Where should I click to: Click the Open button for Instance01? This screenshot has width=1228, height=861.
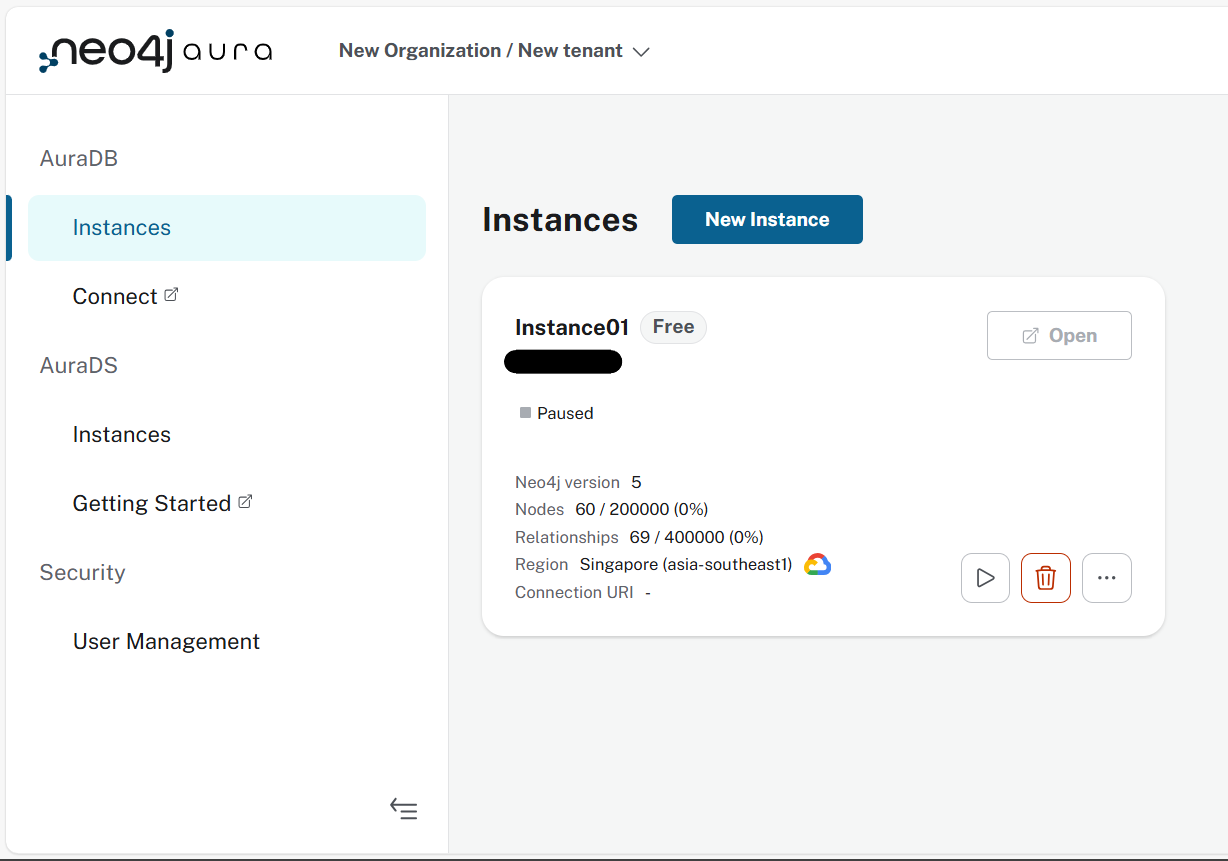coord(1059,336)
